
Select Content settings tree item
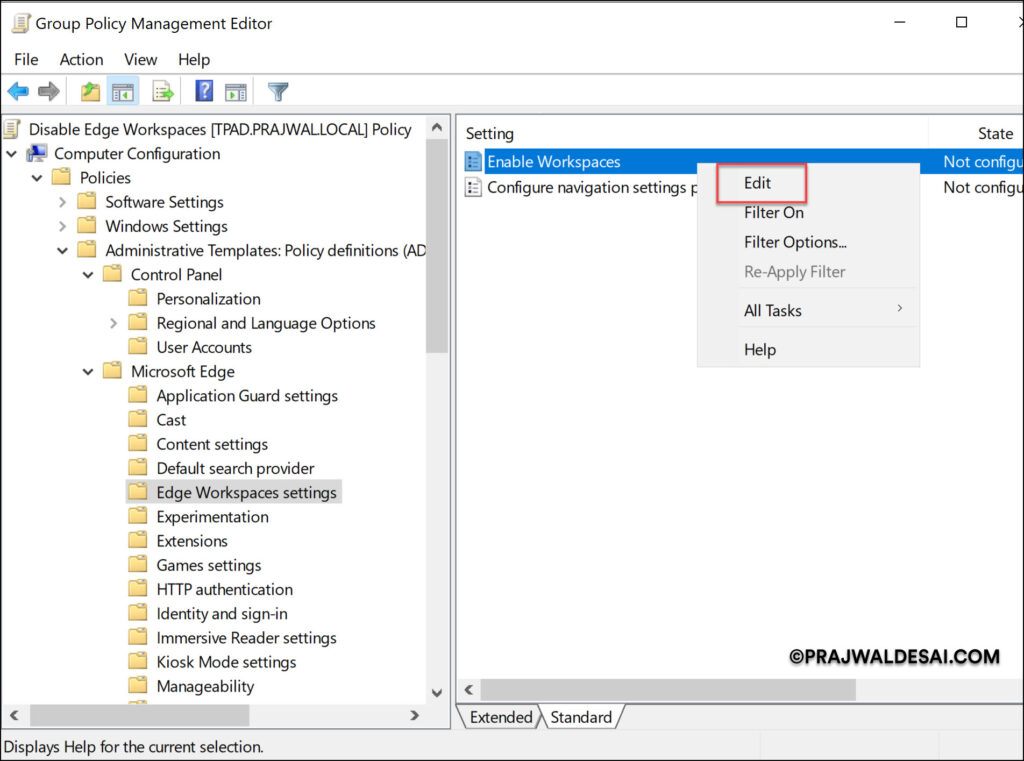click(212, 444)
